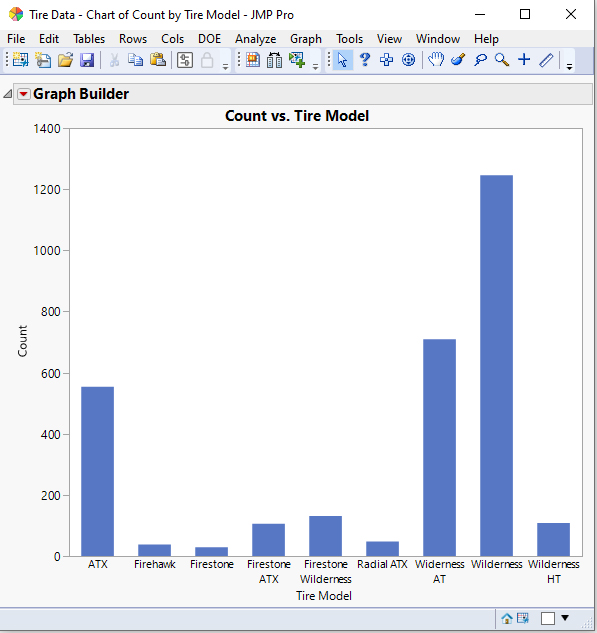Click the 'Firehawk' x-axis category label
Screen dimensions: 597x633
point(155,564)
